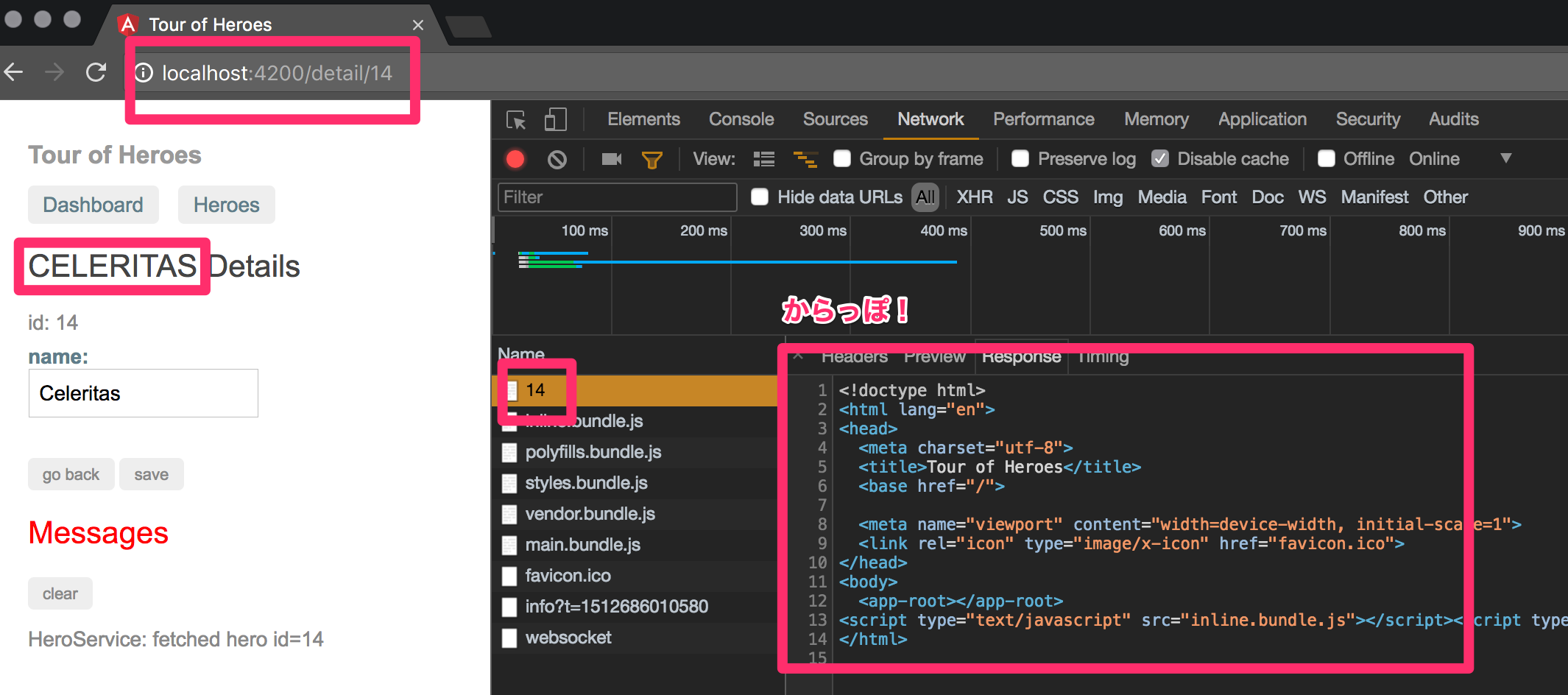Image resolution: width=1568 pixels, height=695 pixels.
Task: Check Hide data URLs checkbox
Action: [760, 197]
